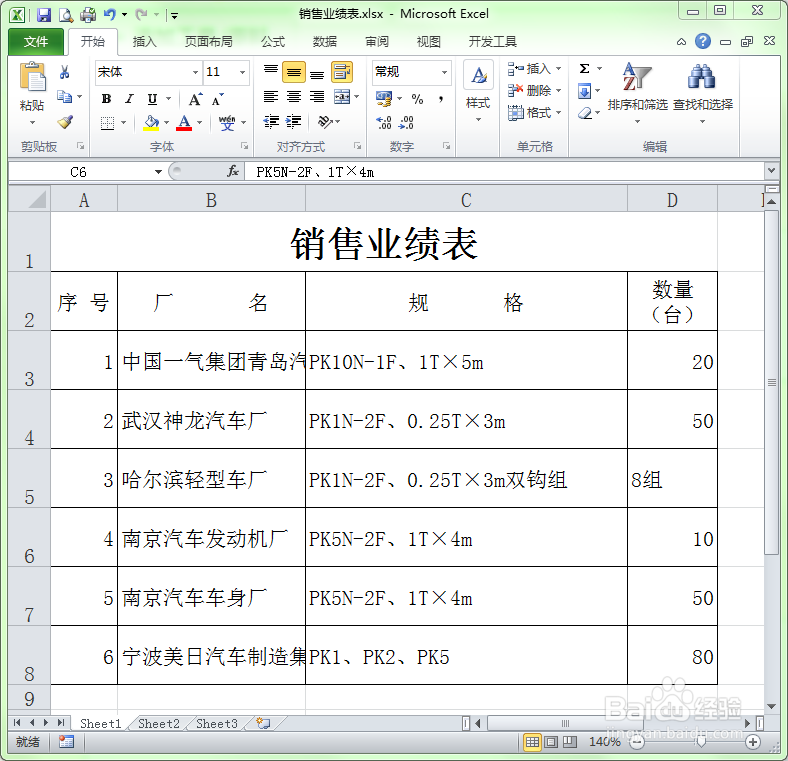Screen dimensions: 788x761
Task: Open the number format dropdown 常规
Action: pos(444,72)
